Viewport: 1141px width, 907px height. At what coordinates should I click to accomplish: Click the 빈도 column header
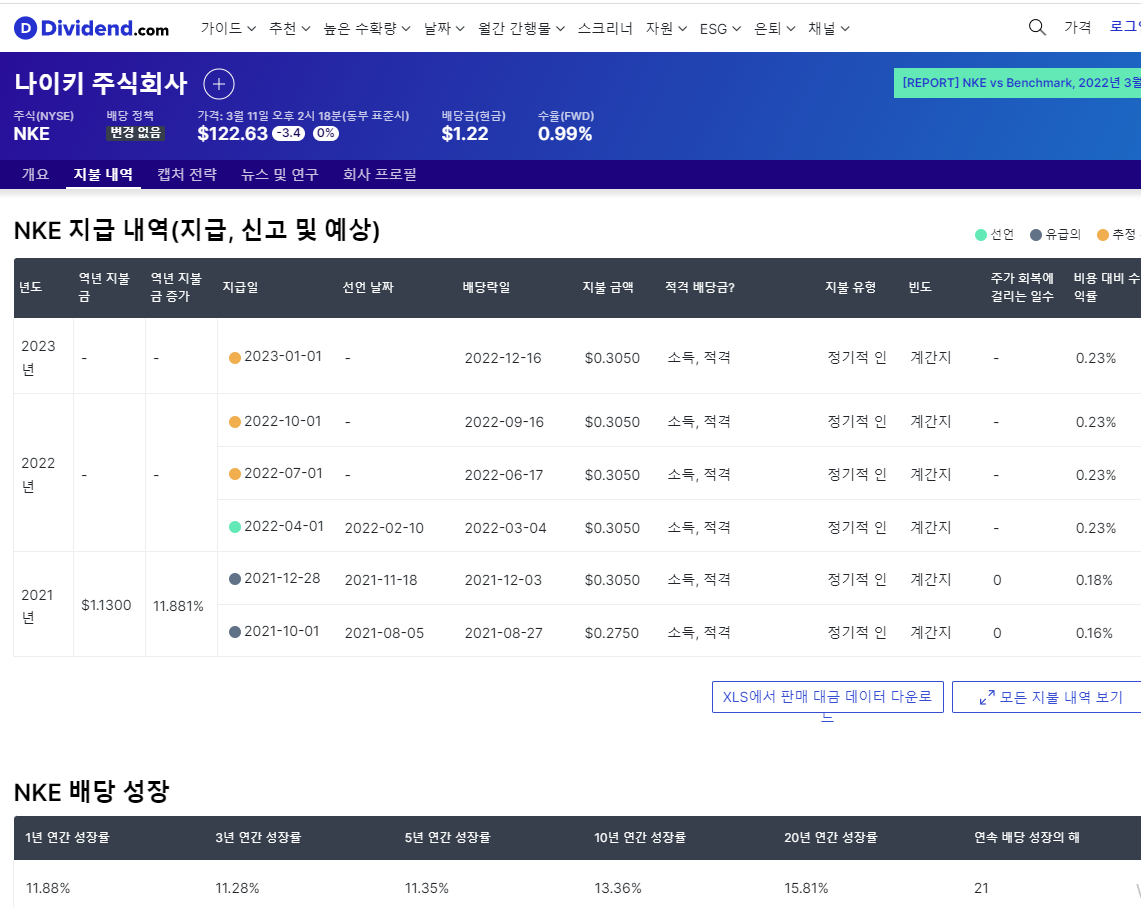(920, 288)
